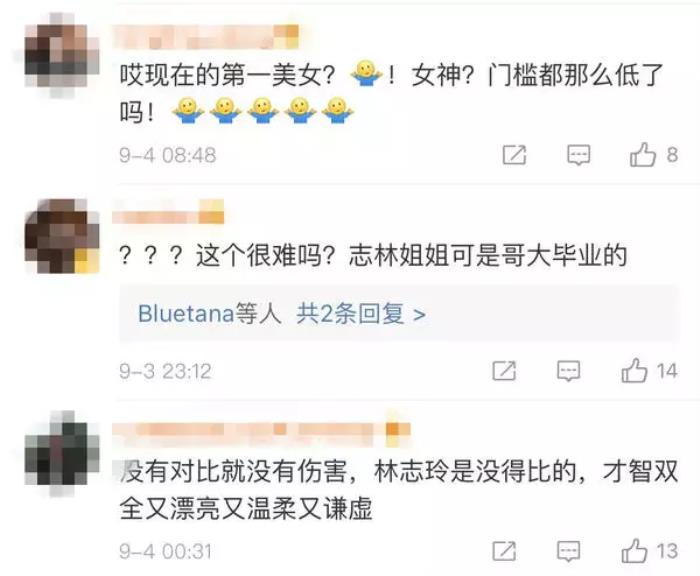This screenshot has height=576, width=700.
Task: Select the comment mentioning 林志玲
Action: tap(399, 490)
